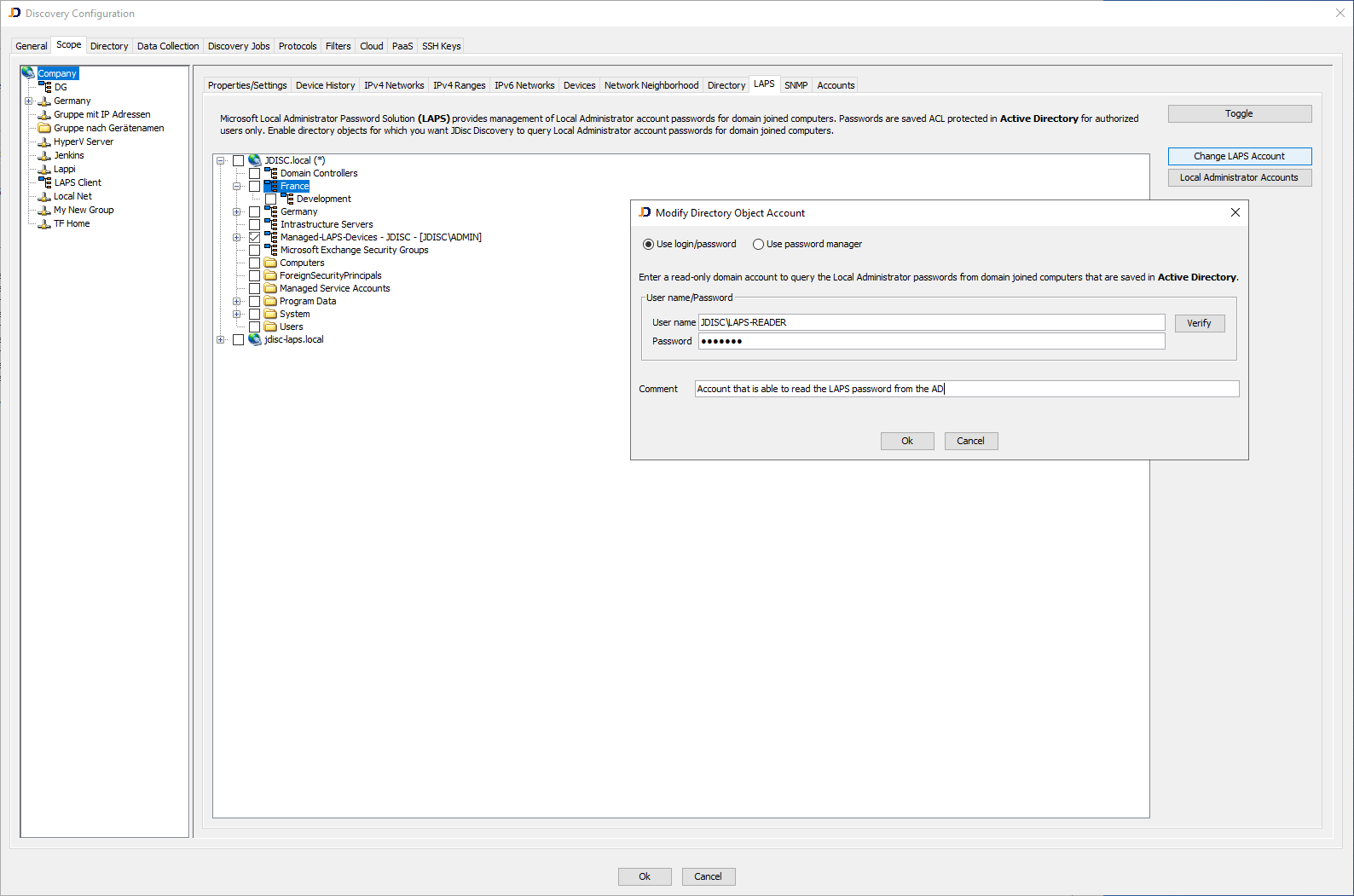Uncheck the Managed-LAPS-Devices checkbox
1354x896 pixels.
(x=254, y=237)
